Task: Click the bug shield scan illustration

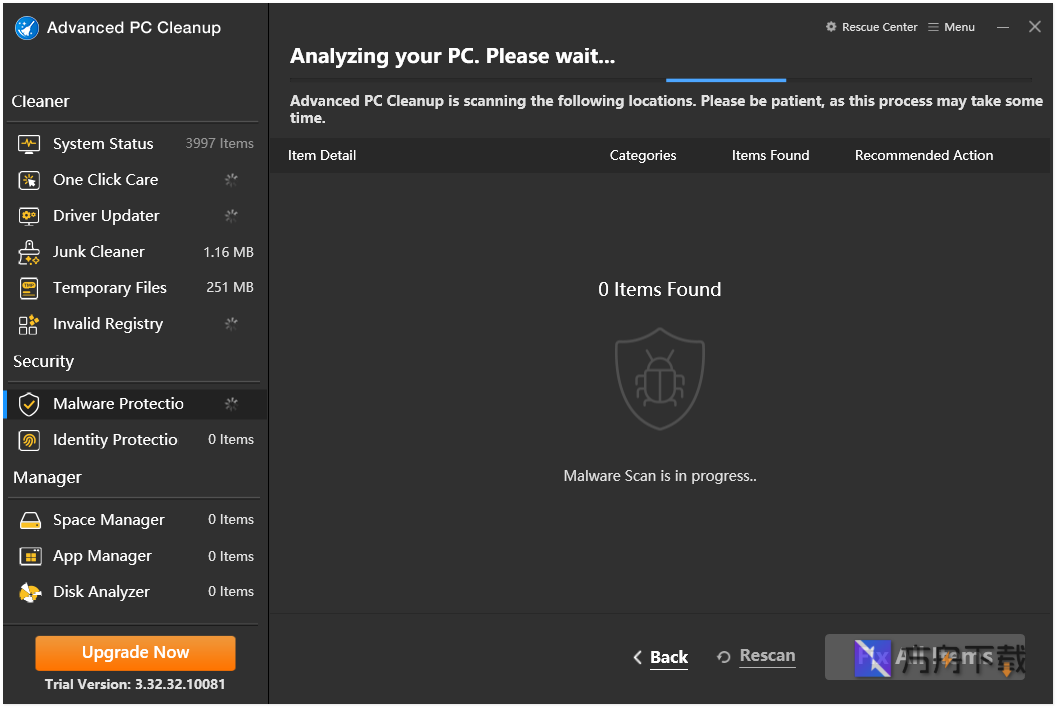Action: click(660, 379)
